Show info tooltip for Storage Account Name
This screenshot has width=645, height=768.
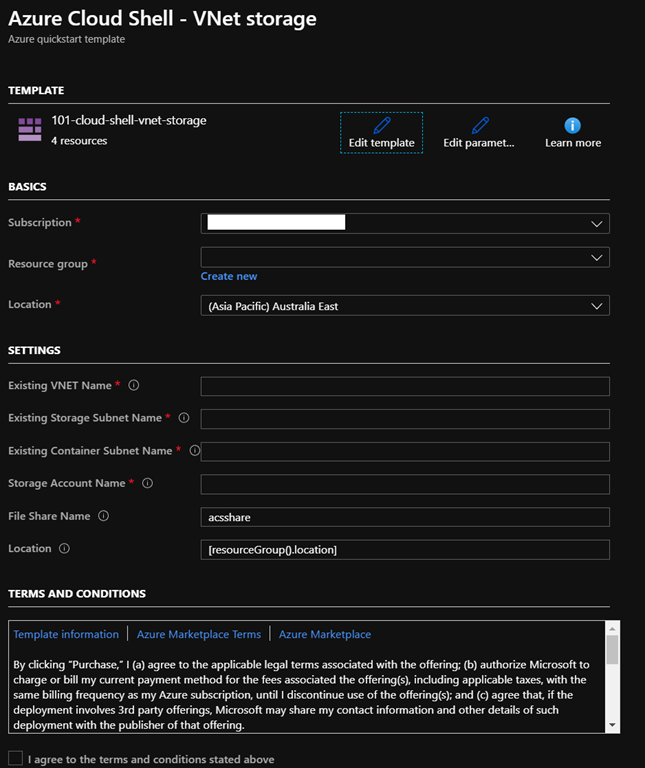click(x=148, y=484)
